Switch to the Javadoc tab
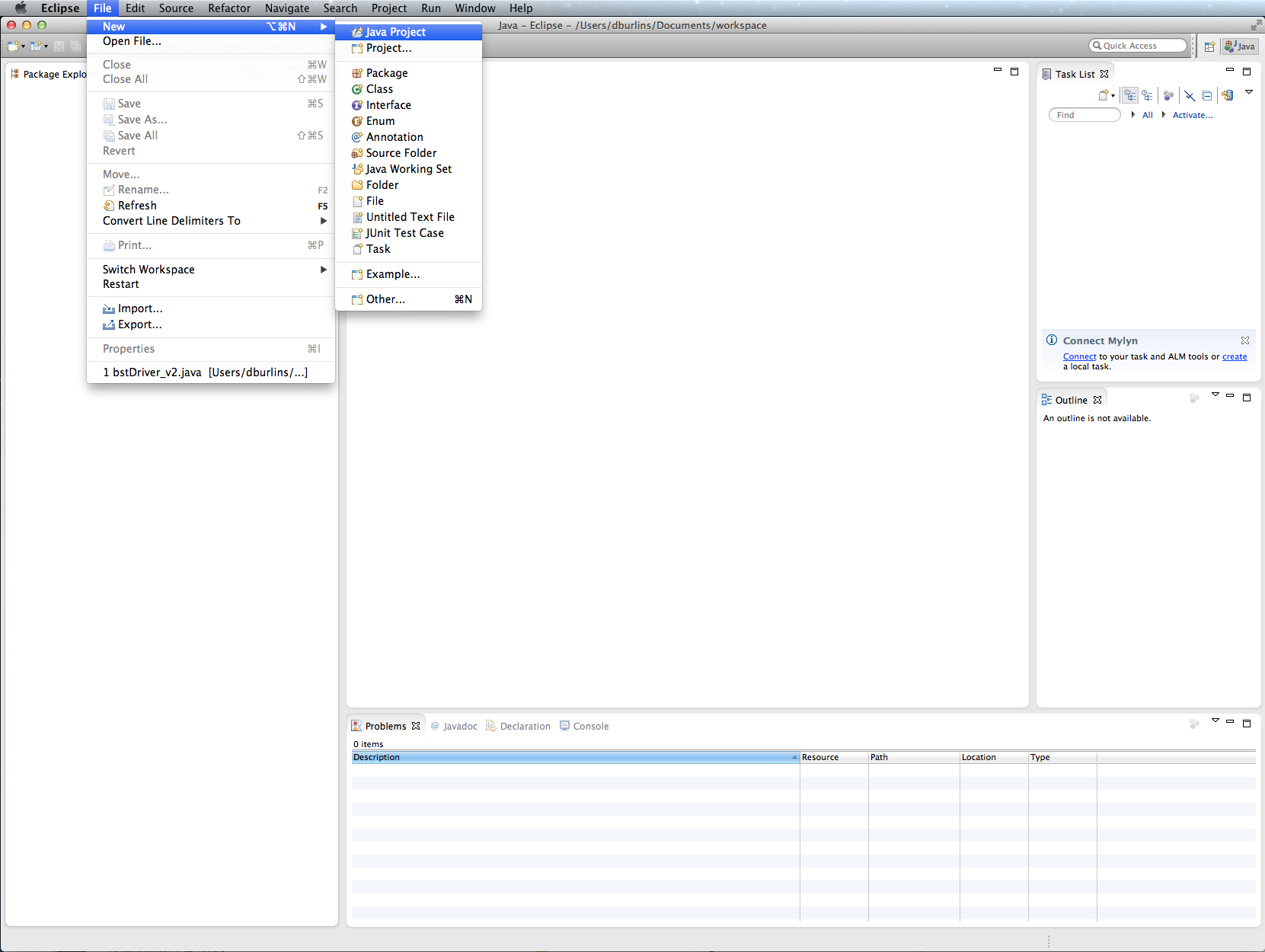Screen dimensions: 1265x952 tap(454, 726)
